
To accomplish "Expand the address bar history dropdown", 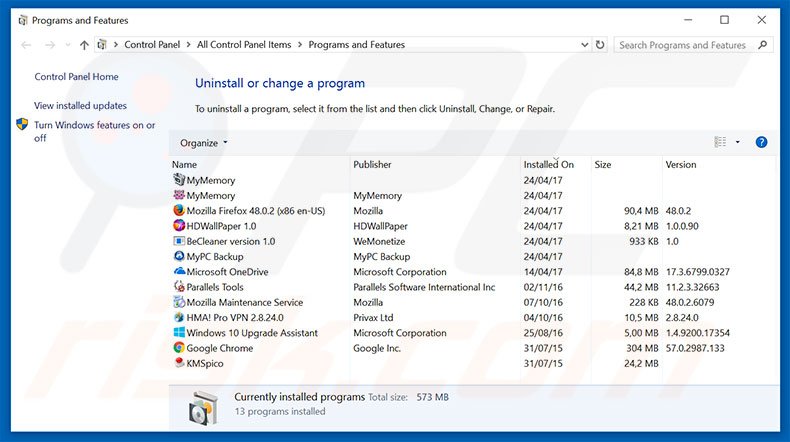I will [x=584, y=44].
